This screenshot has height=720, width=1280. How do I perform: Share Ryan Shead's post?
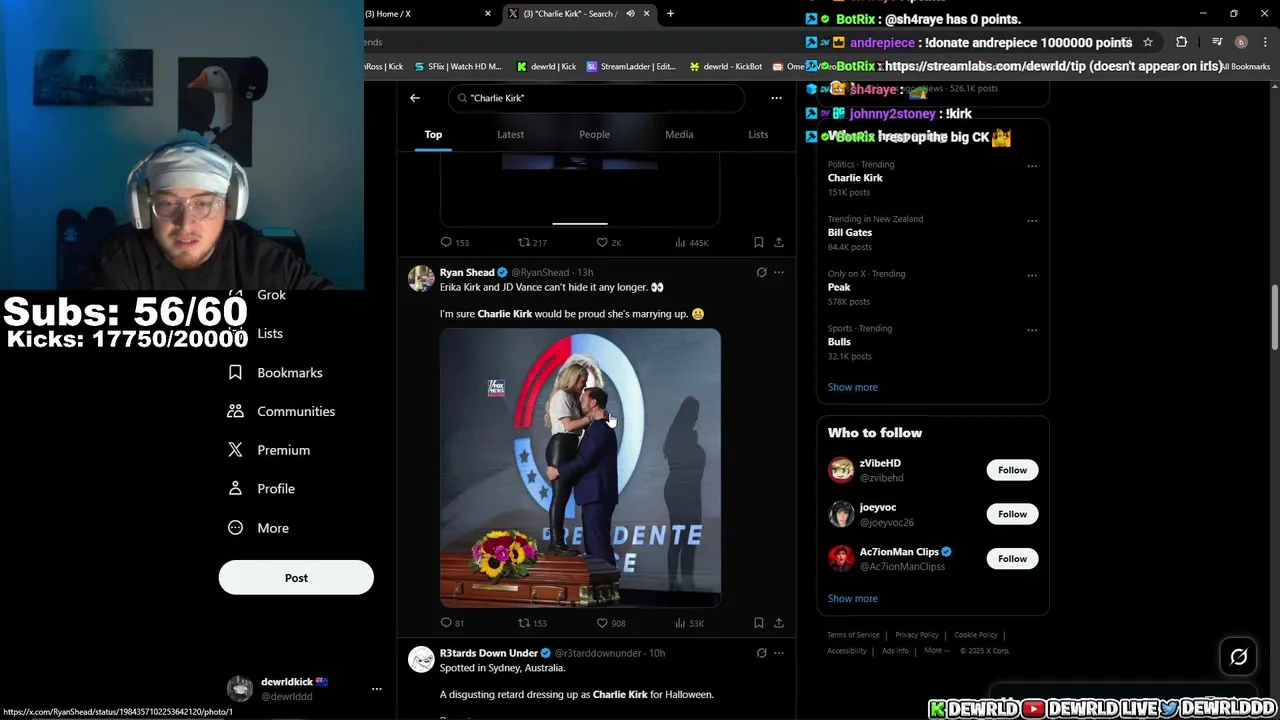click(779, 623)
